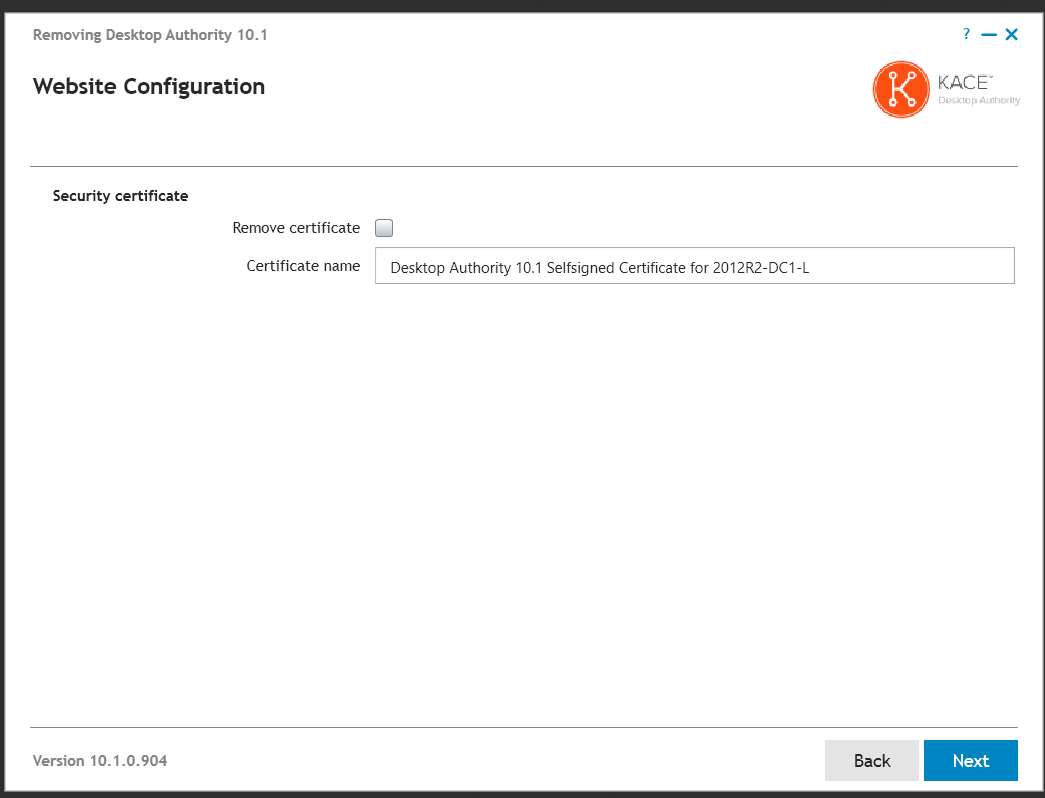Click the Version 10.1.0.904 text
Viewport: 1045px width, 798px height.
pos(100,761)
